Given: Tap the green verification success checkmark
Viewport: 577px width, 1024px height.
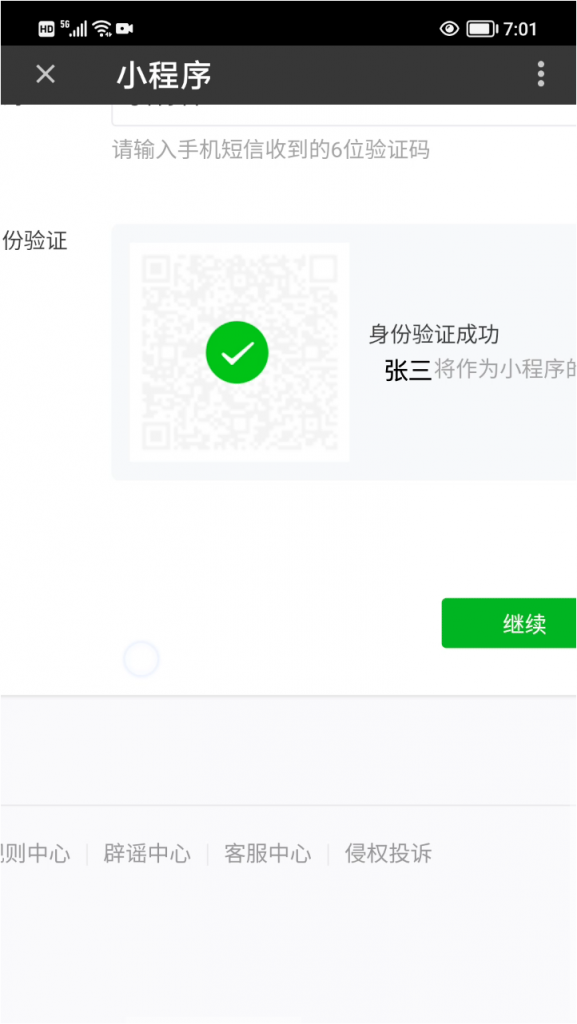Looking at the screenshot, I should (237, 353).
